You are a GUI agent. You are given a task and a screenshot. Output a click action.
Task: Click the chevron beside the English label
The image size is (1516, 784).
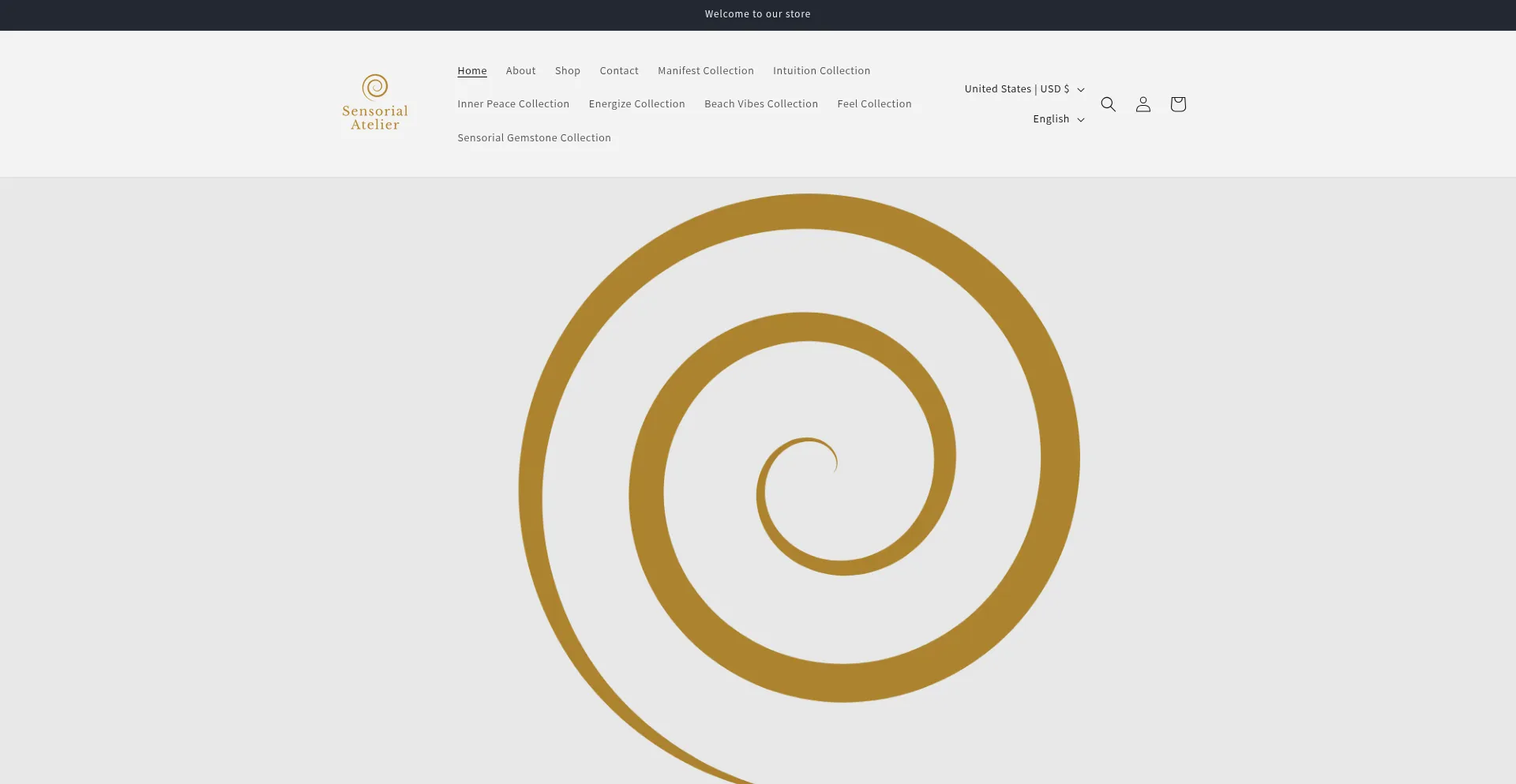1080,120
